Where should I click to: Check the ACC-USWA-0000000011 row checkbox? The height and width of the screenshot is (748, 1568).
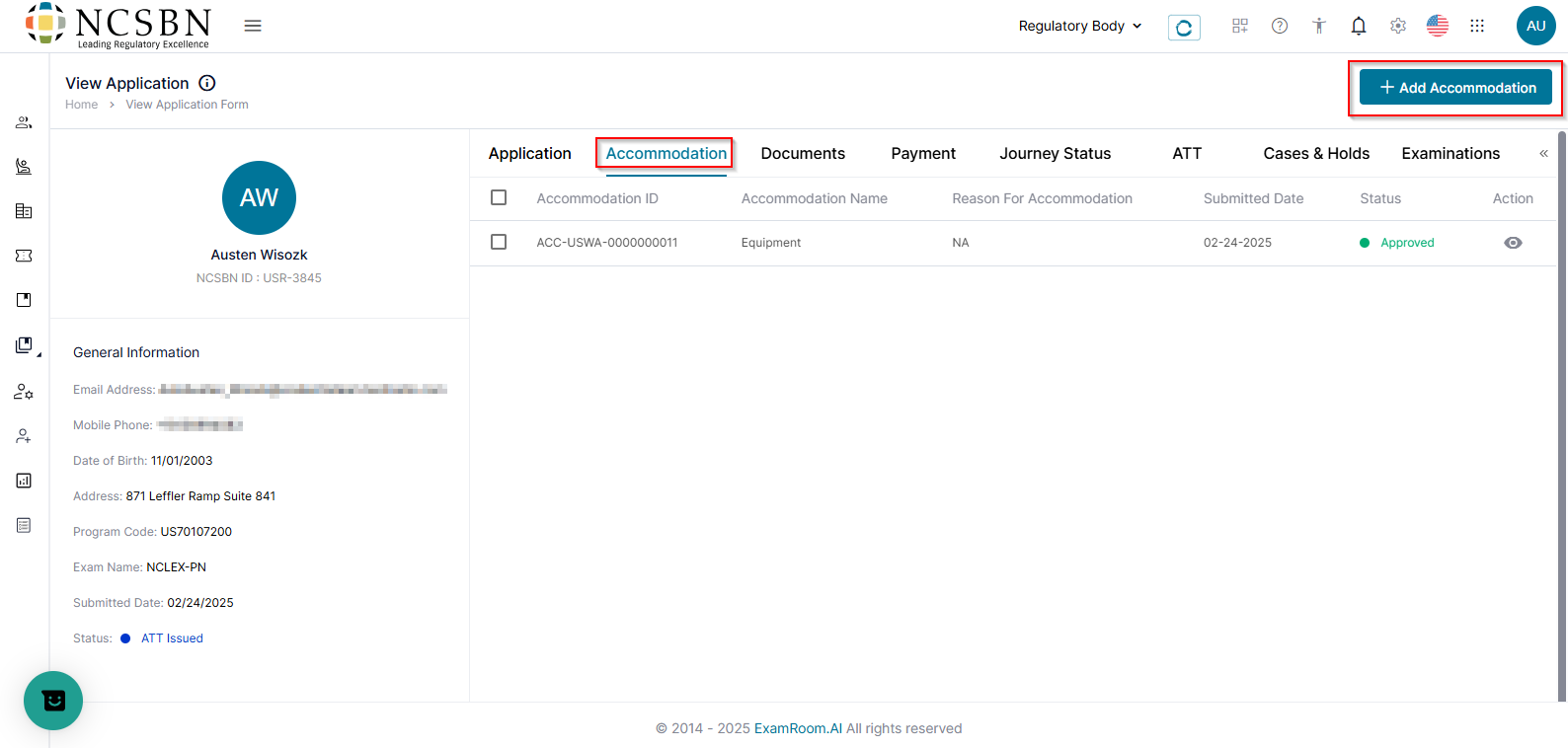click(x=499, y=242)
